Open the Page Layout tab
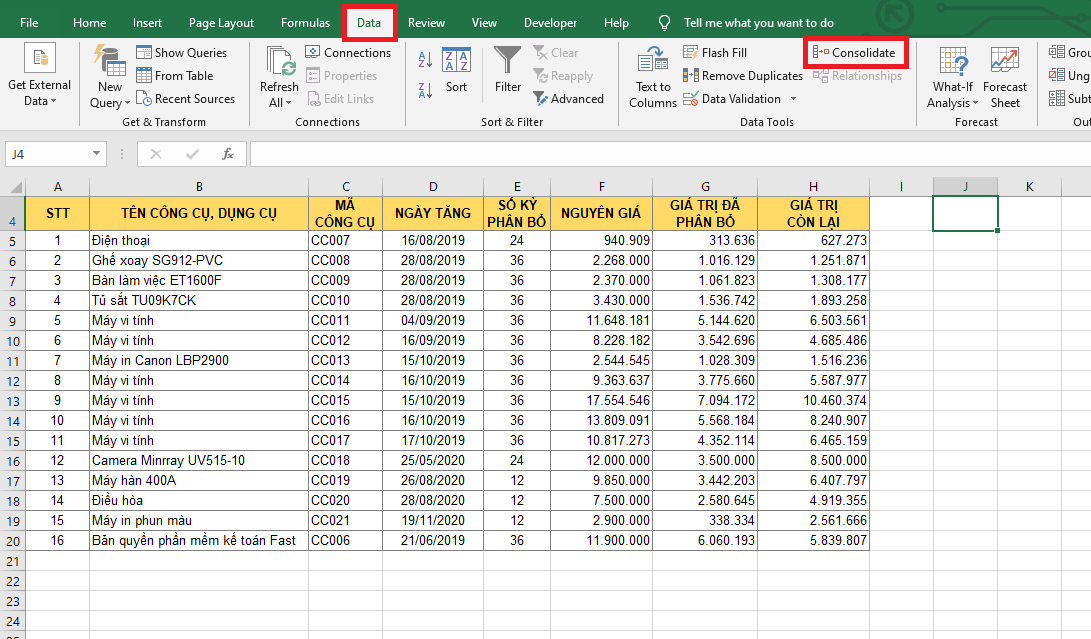 pos(221,23)
